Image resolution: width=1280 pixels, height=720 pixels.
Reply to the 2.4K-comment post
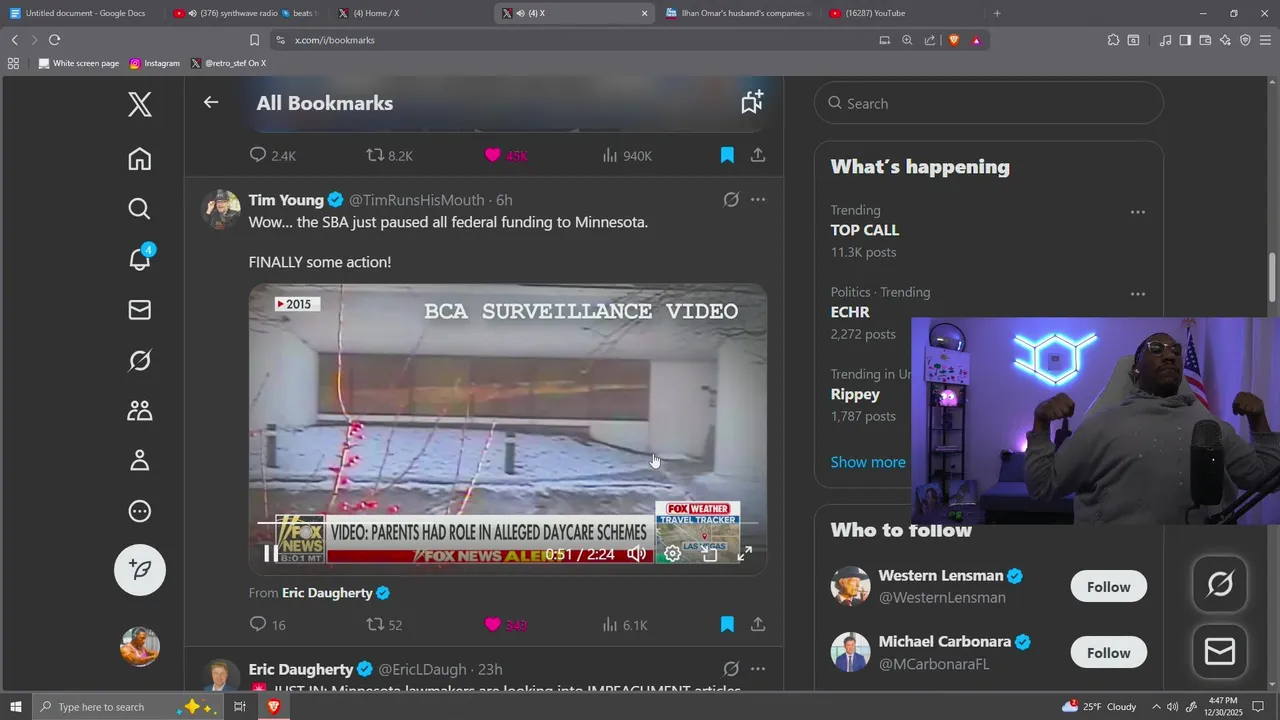point(272,155)
